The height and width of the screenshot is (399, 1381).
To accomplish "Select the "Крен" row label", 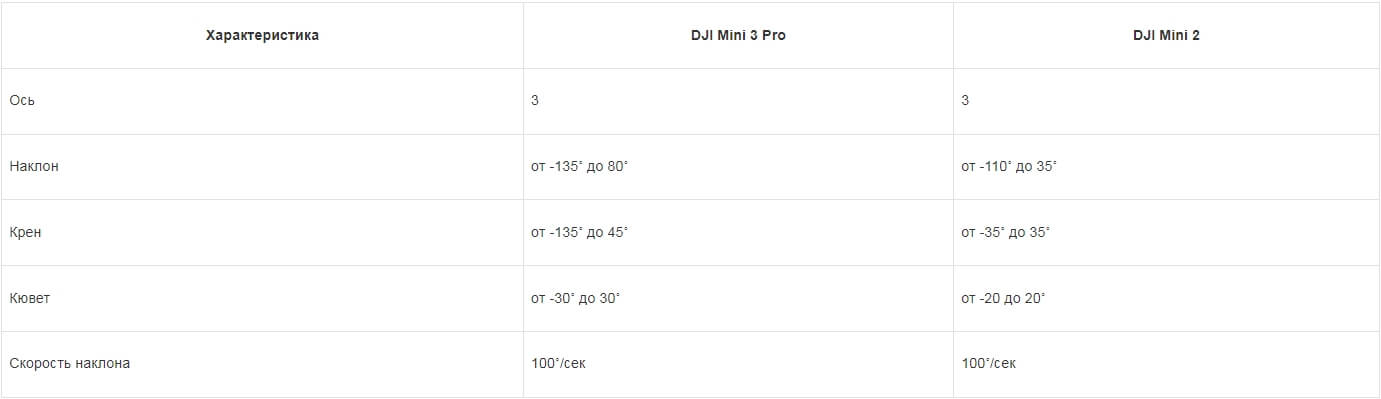I will 26,232.
